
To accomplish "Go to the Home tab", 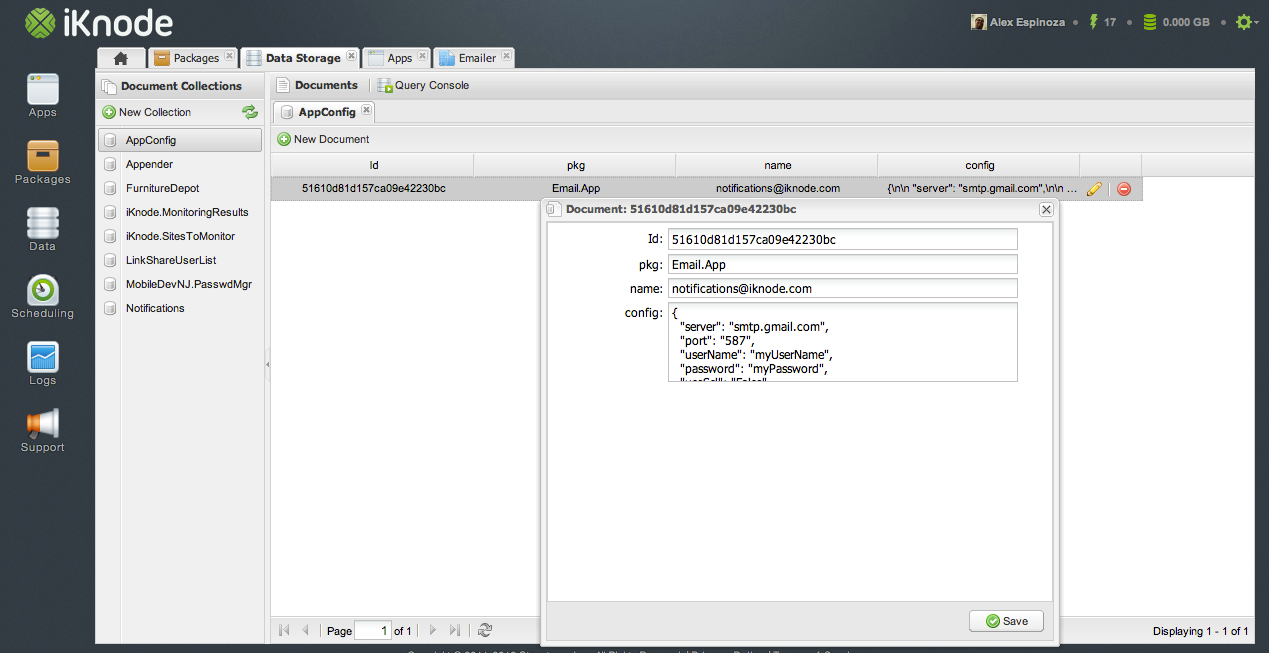I will coord(121,58).
